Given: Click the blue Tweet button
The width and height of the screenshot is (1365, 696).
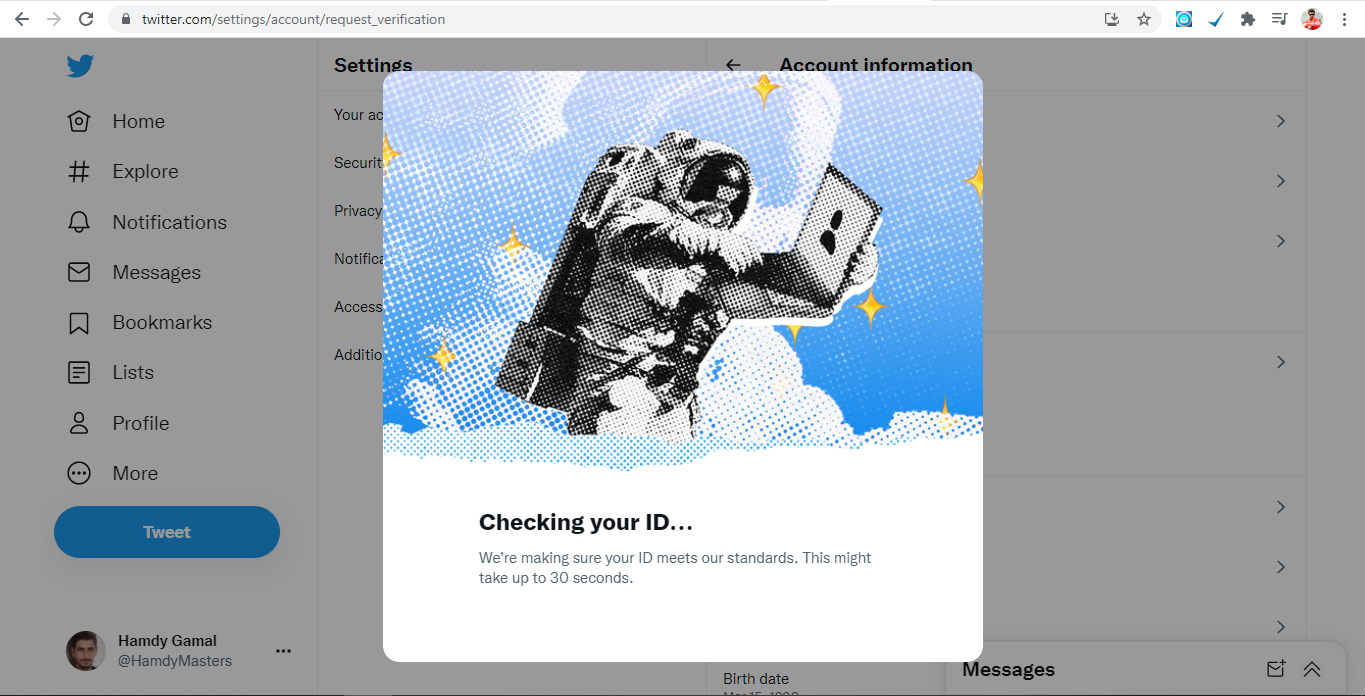Looking at the screenshot, I should click(x=167, y=532).
